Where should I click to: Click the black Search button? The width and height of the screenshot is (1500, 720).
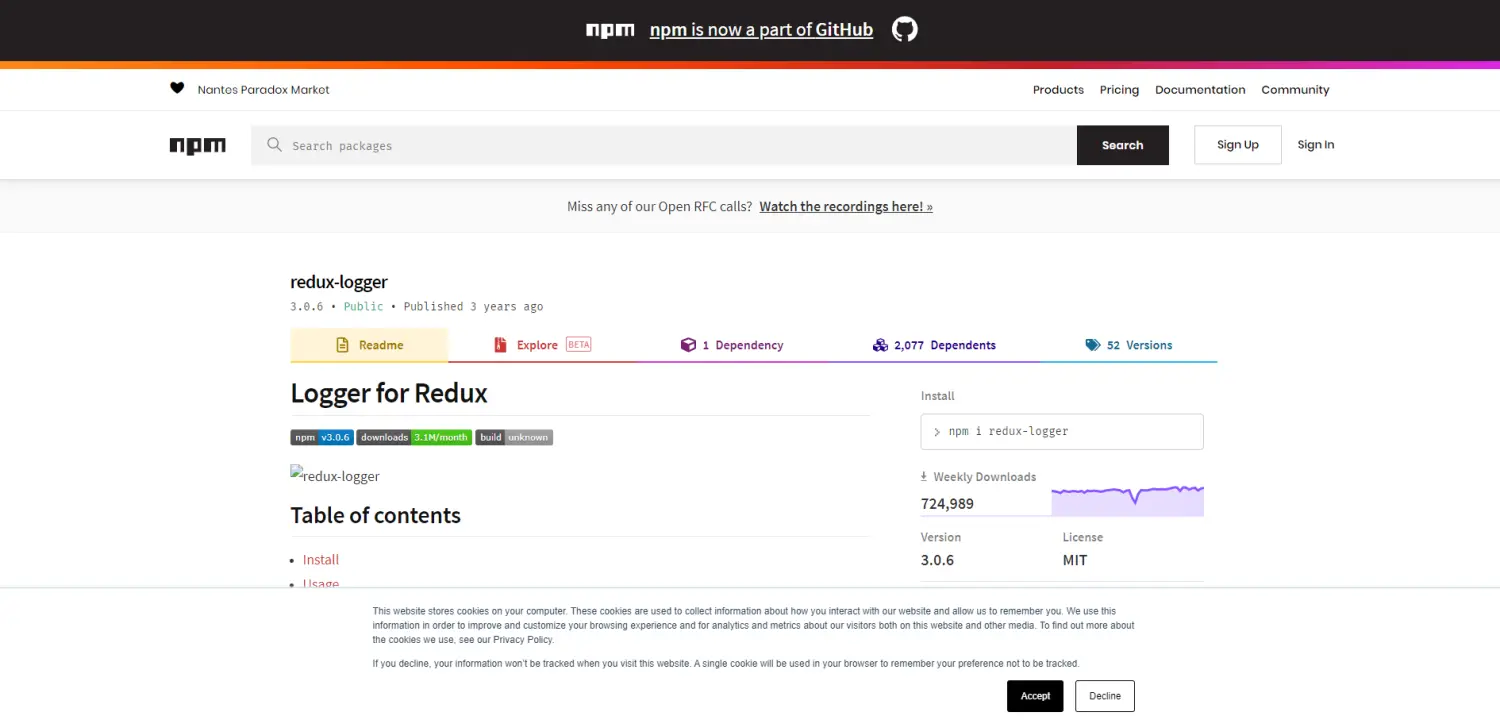tap(1122, 145)
